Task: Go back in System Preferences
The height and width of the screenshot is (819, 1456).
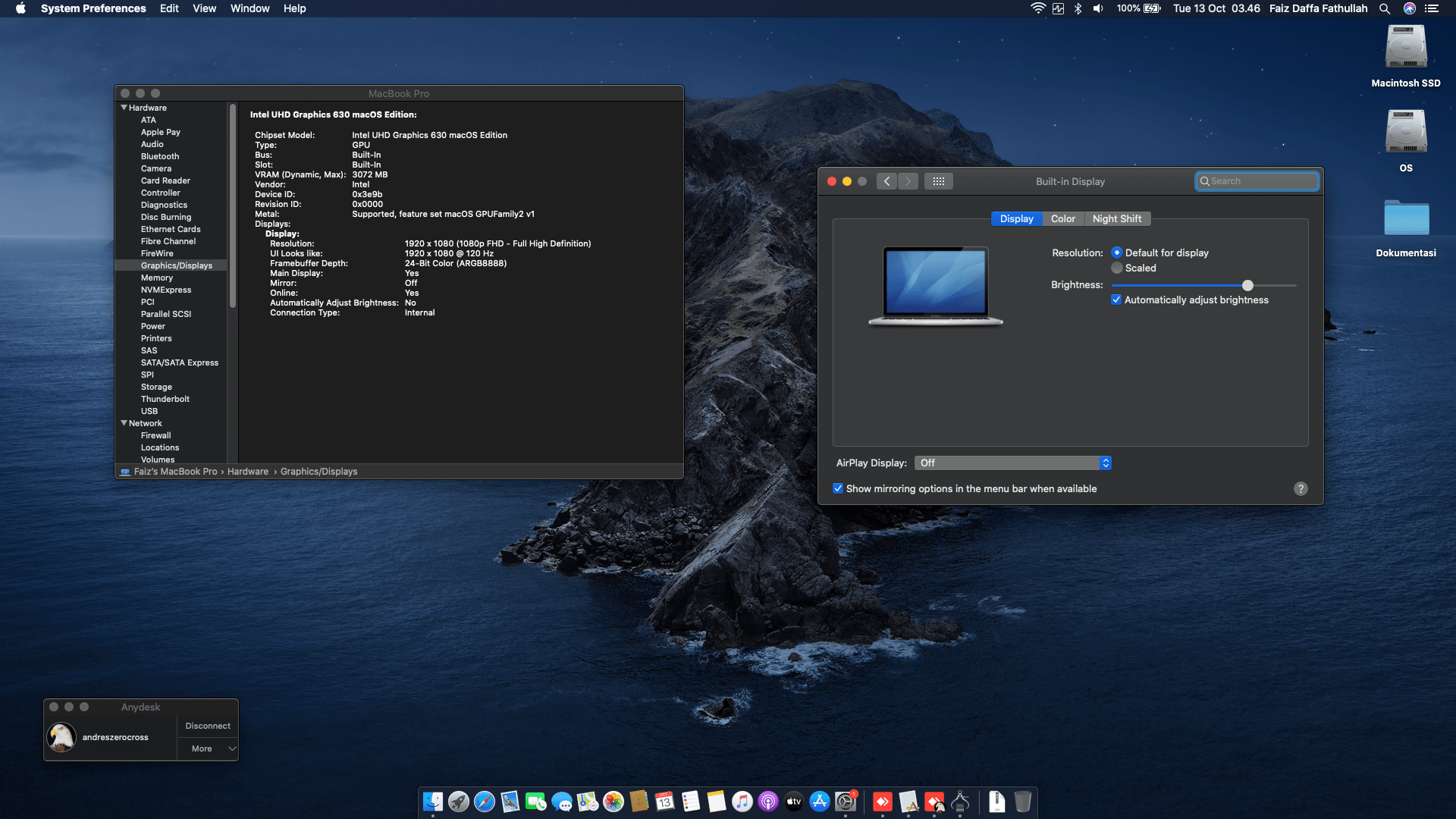Action: [886, 181]
